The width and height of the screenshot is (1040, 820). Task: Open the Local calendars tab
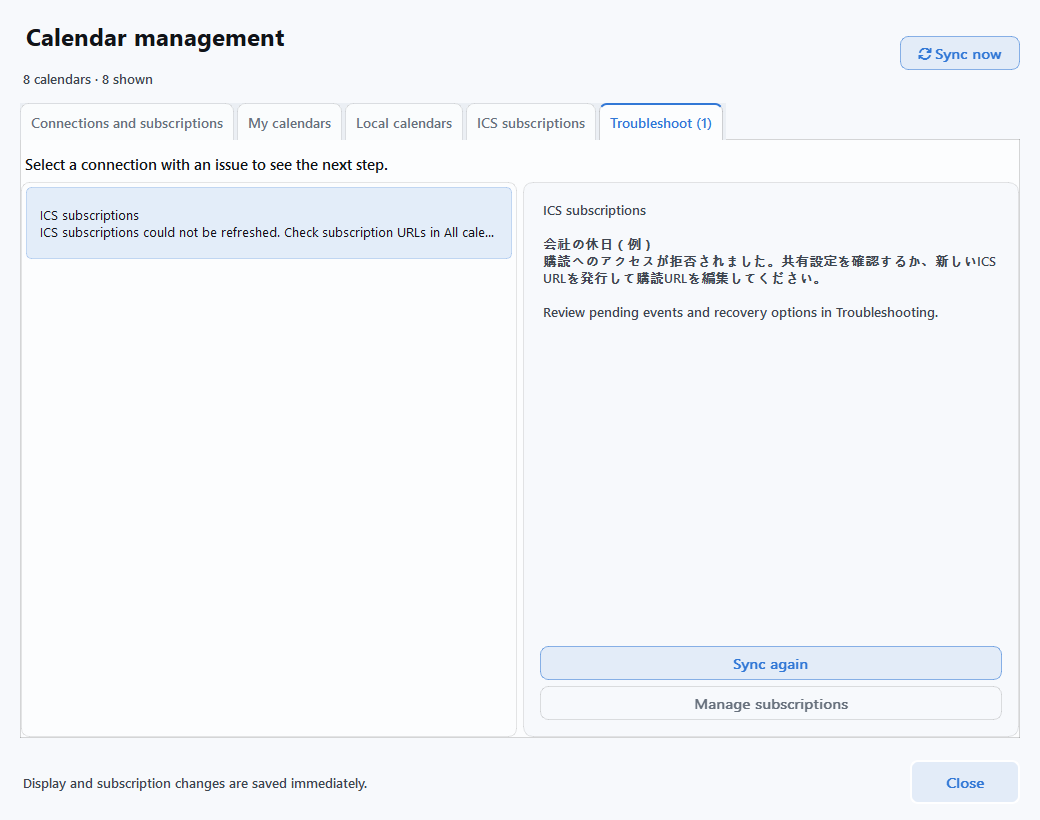[x=403, y=123]
